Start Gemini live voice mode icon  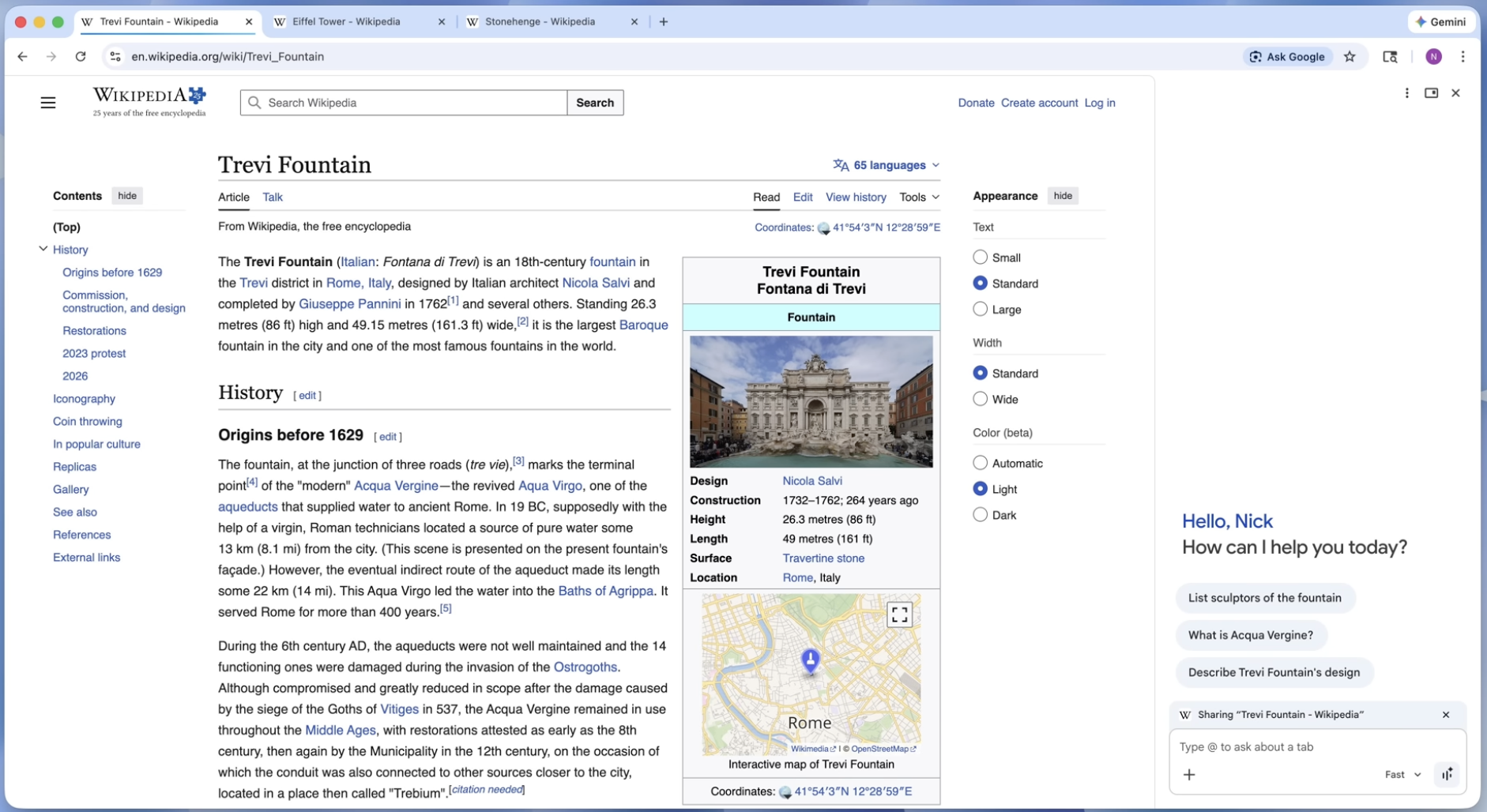pos(1447,774)
